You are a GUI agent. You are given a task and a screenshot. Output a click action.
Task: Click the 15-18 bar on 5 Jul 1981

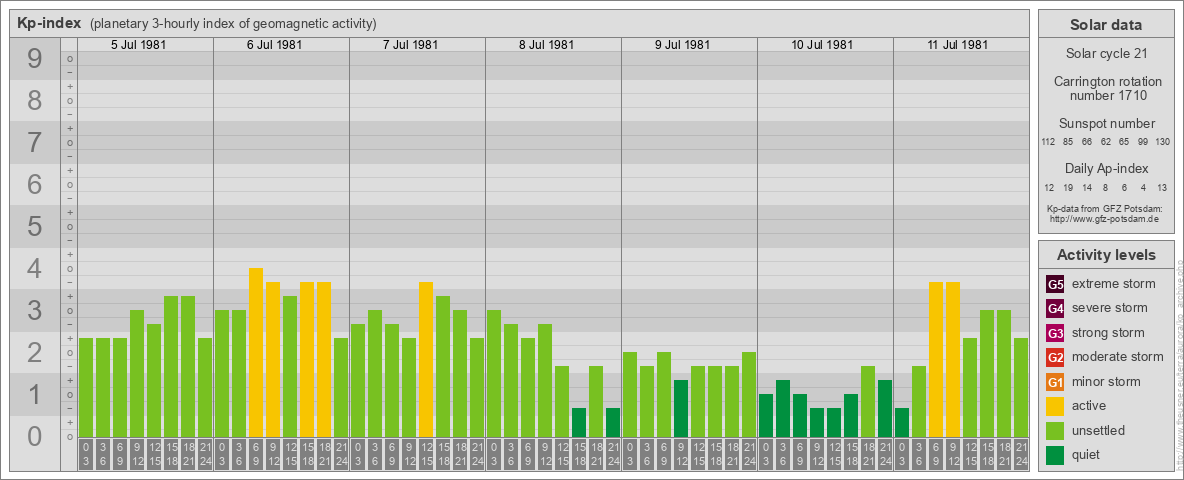point(171,367)
